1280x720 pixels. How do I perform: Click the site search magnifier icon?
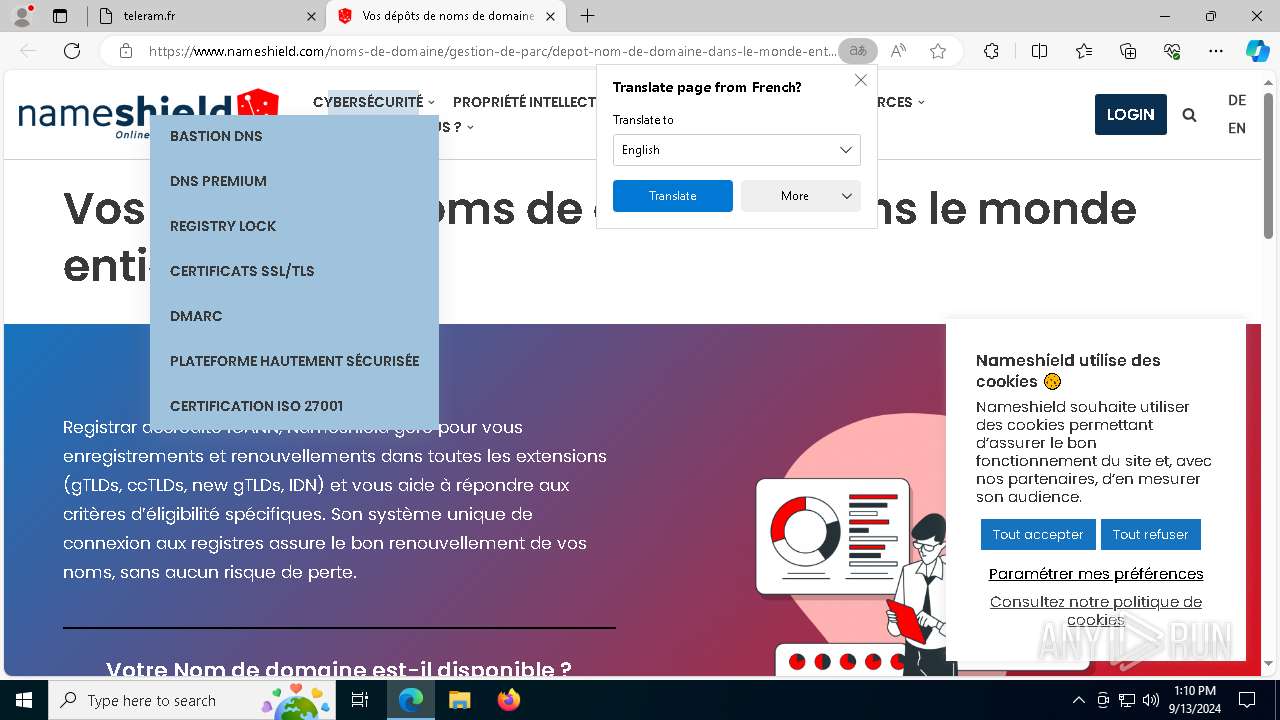1189,115
